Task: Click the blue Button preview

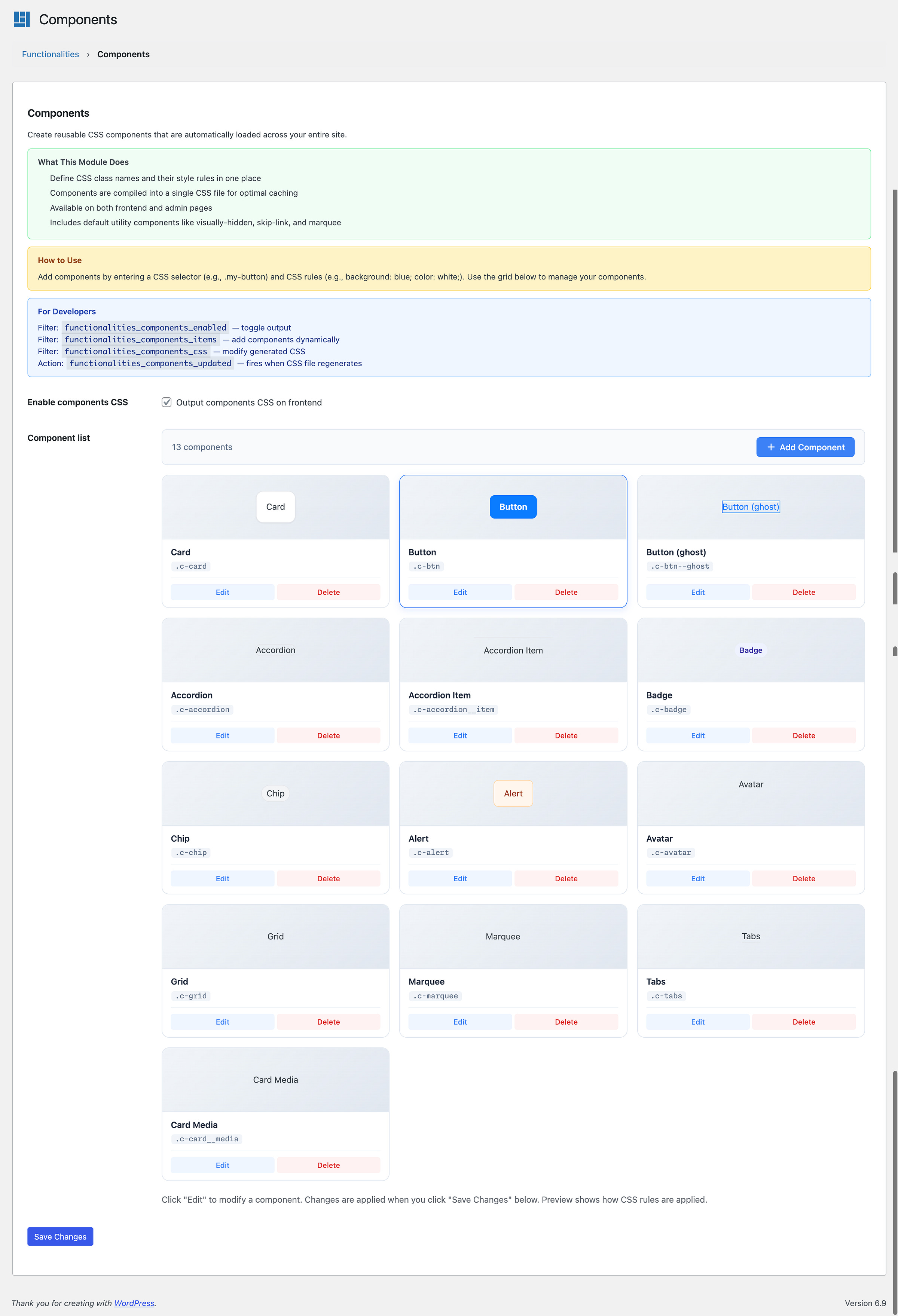Action: click(513, 507)
